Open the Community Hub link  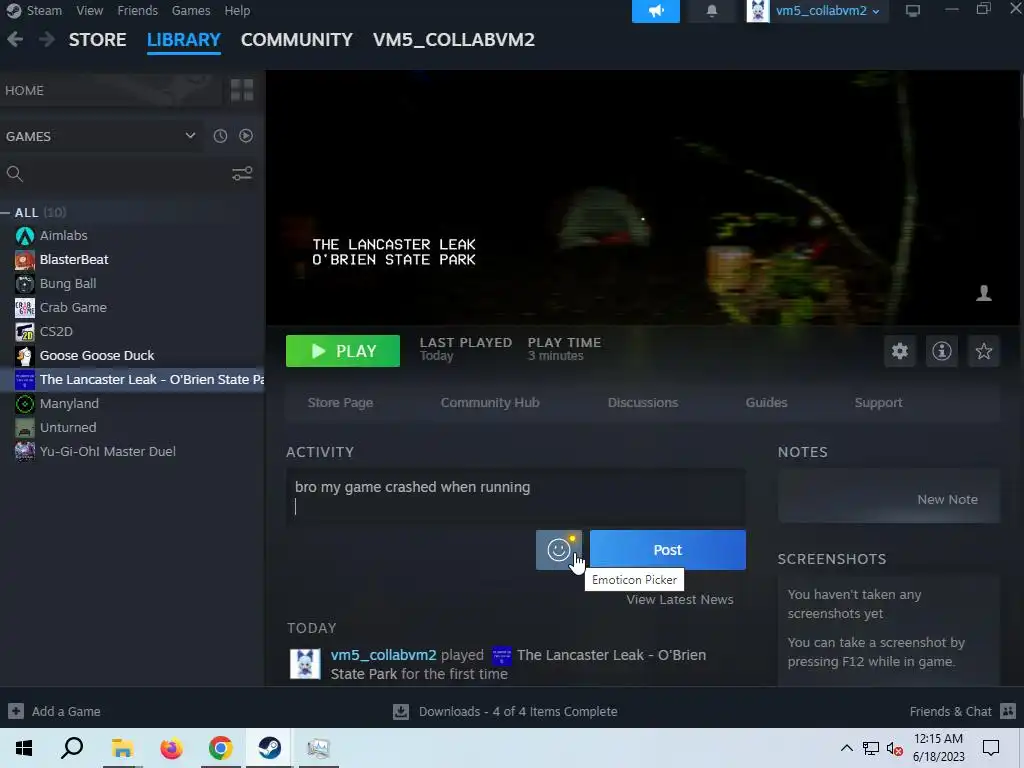(x=490, y=403)
